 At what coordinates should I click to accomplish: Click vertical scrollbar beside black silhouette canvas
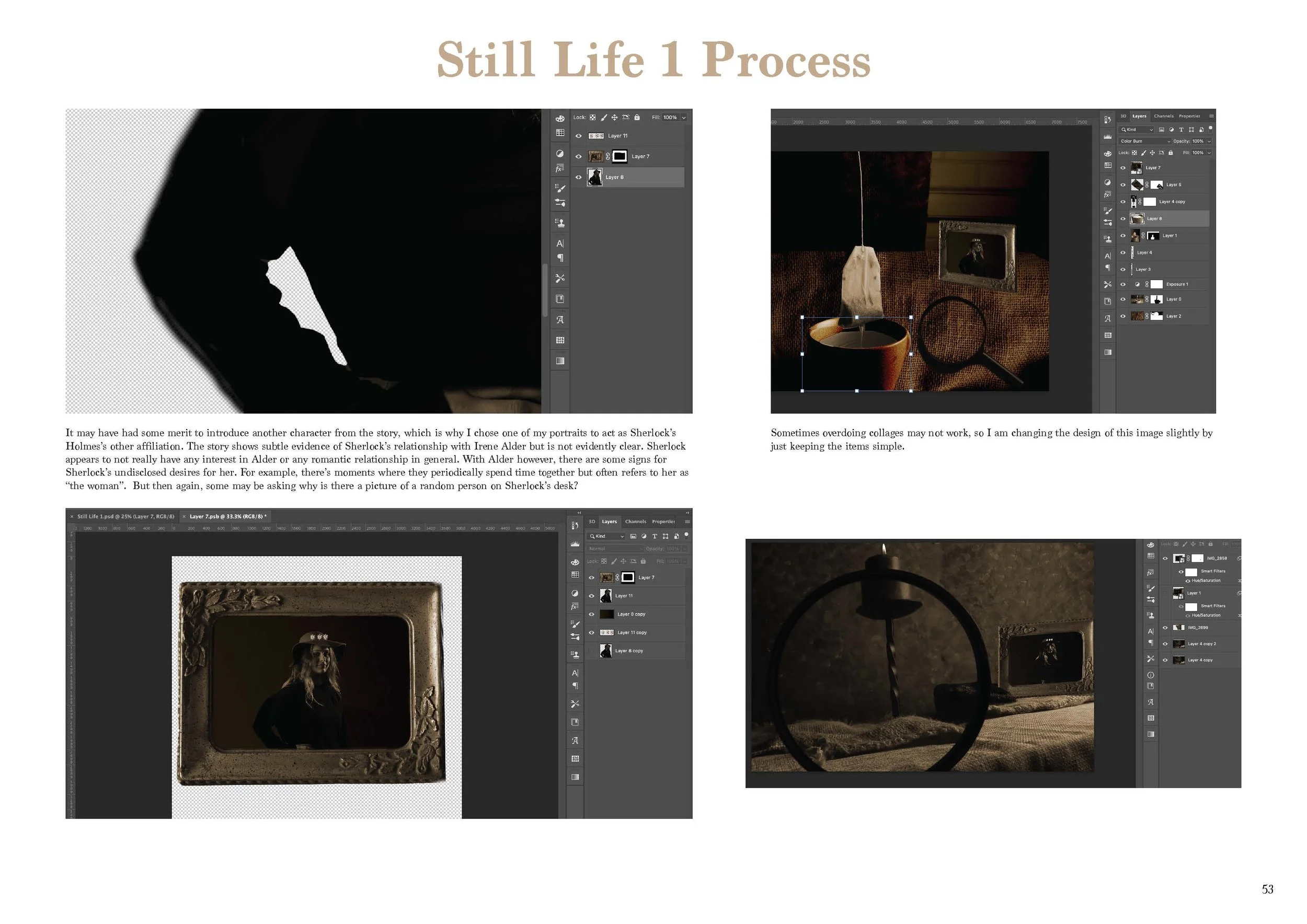pyautogui.click(x=544, y=290)
